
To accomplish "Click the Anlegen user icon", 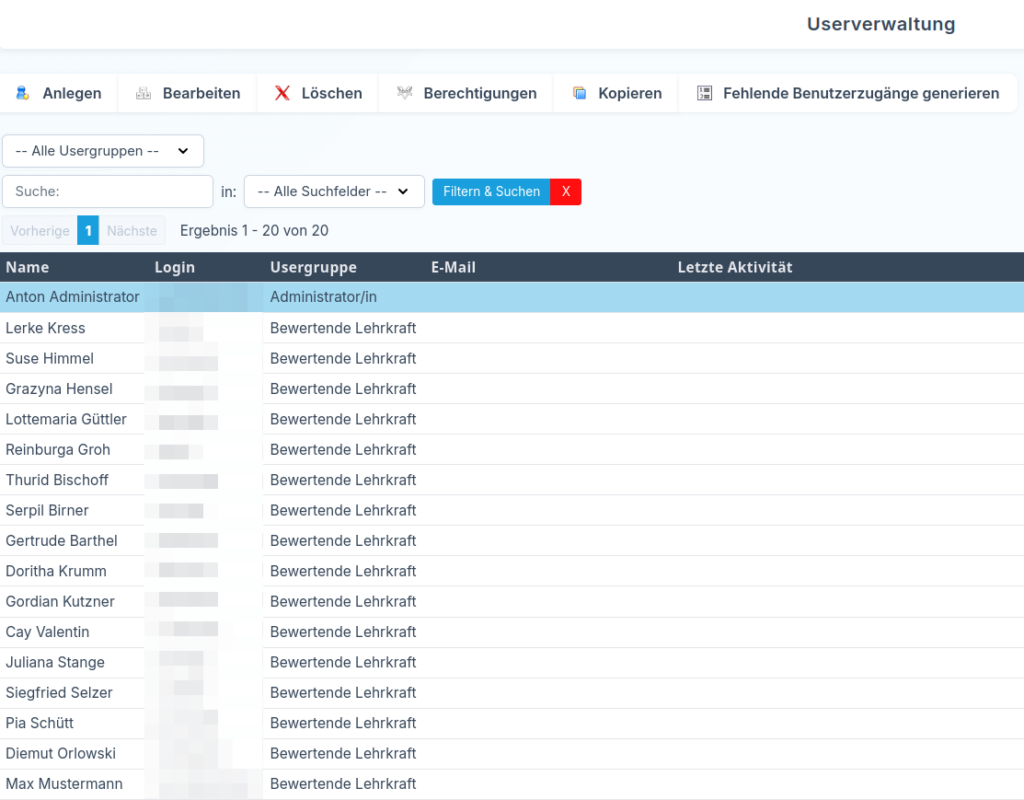I will pyautogui.click(x=22, y=93).
